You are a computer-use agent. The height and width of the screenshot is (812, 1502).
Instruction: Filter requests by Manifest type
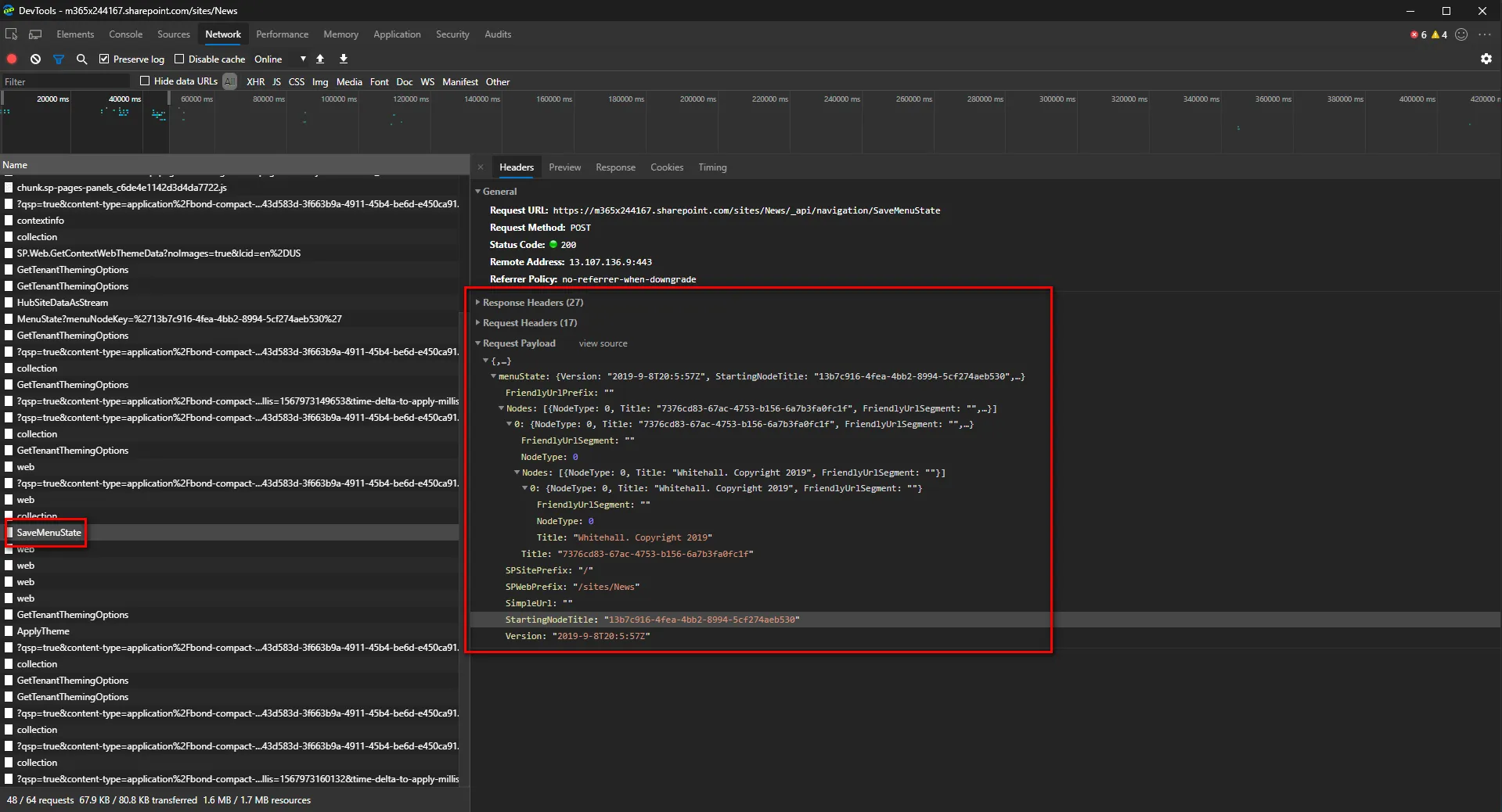pos(460,81)
